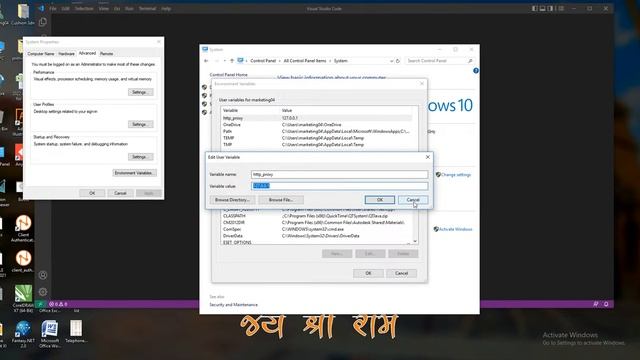Click the Change settings link
Viewport: 640px width, 360px height.
[456, 175]
